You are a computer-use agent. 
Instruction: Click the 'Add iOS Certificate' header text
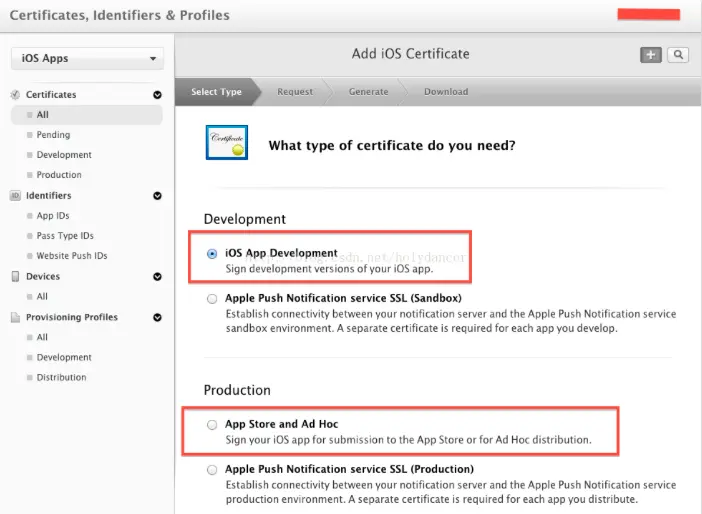coord(411,54)
